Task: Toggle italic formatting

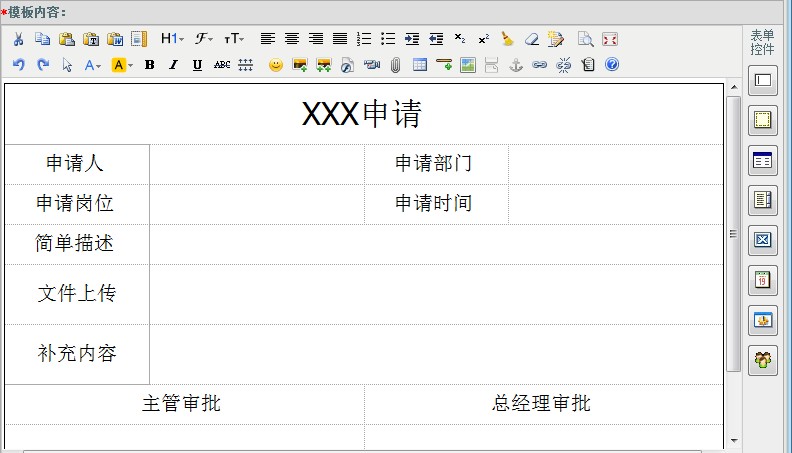Action: pyautogui.click(x=173, y=65)
